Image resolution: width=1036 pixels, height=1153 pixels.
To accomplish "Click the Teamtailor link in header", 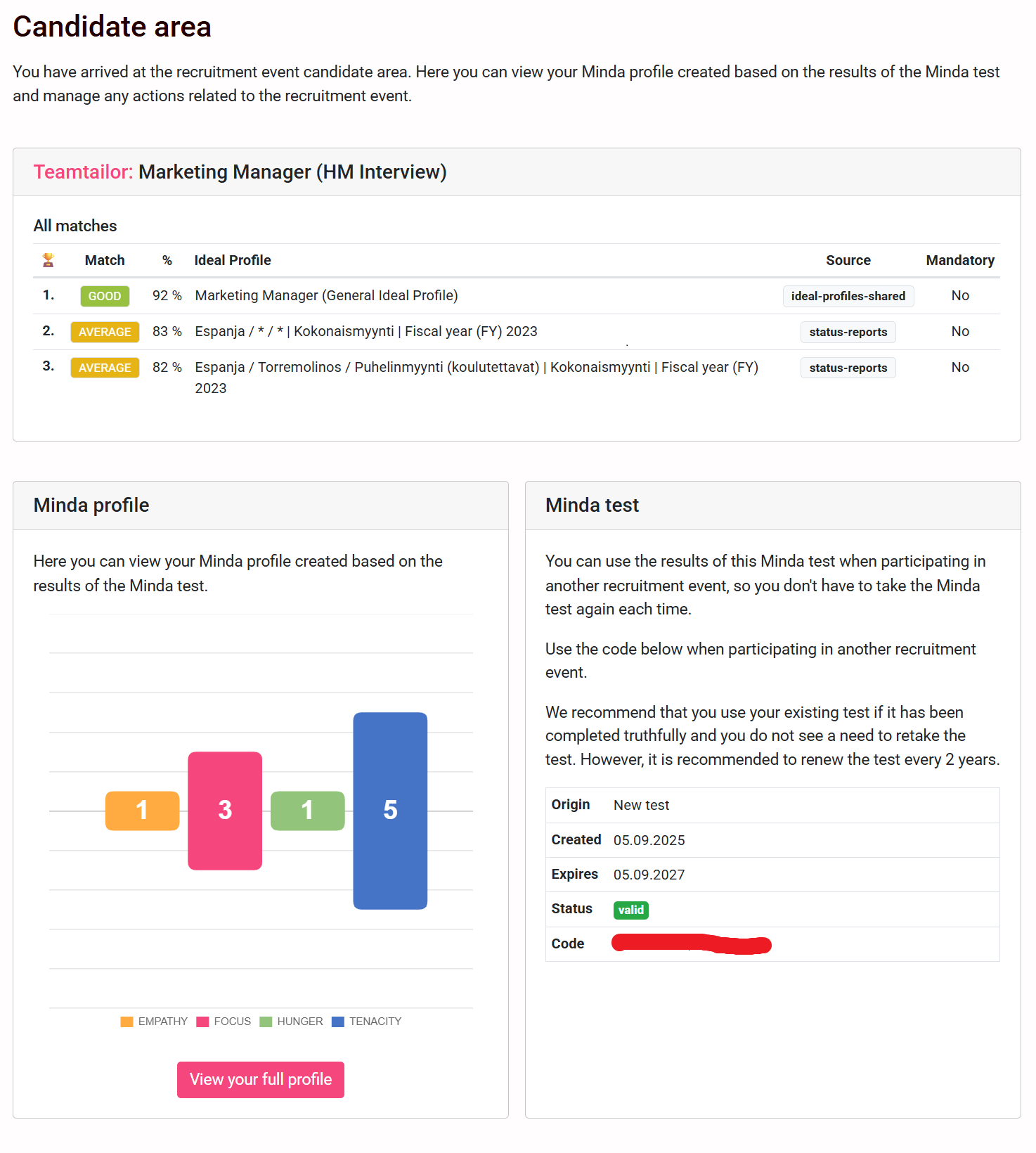I will click(x=83, y=172).
